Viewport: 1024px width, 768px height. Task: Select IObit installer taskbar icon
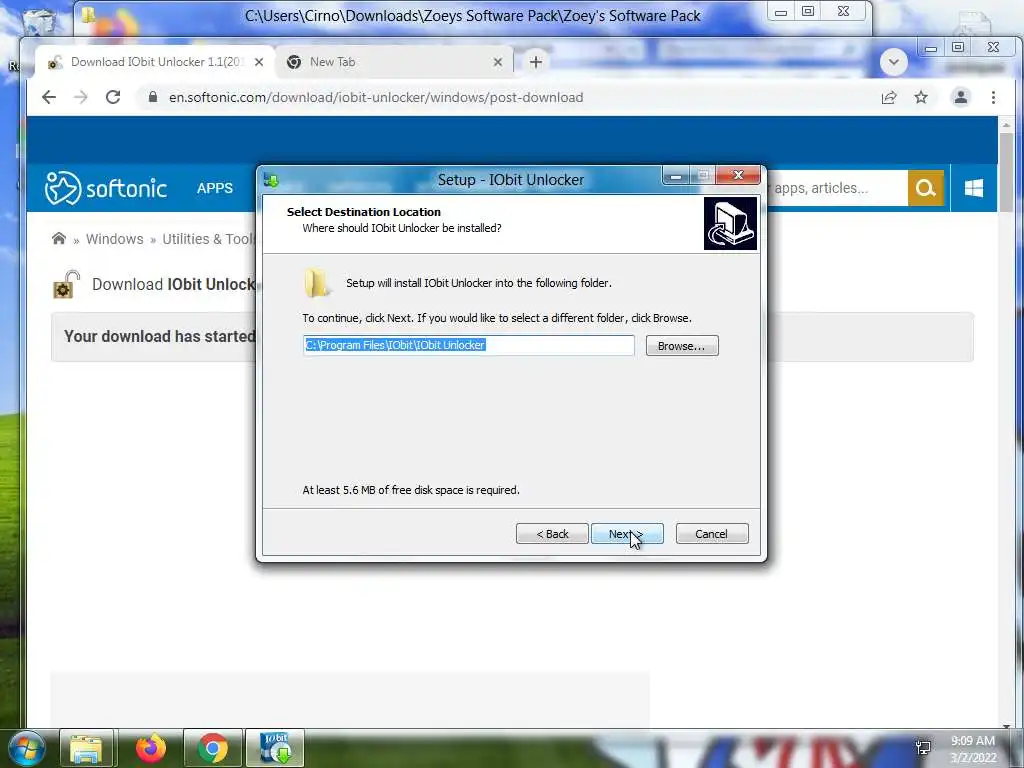point(275,749)
